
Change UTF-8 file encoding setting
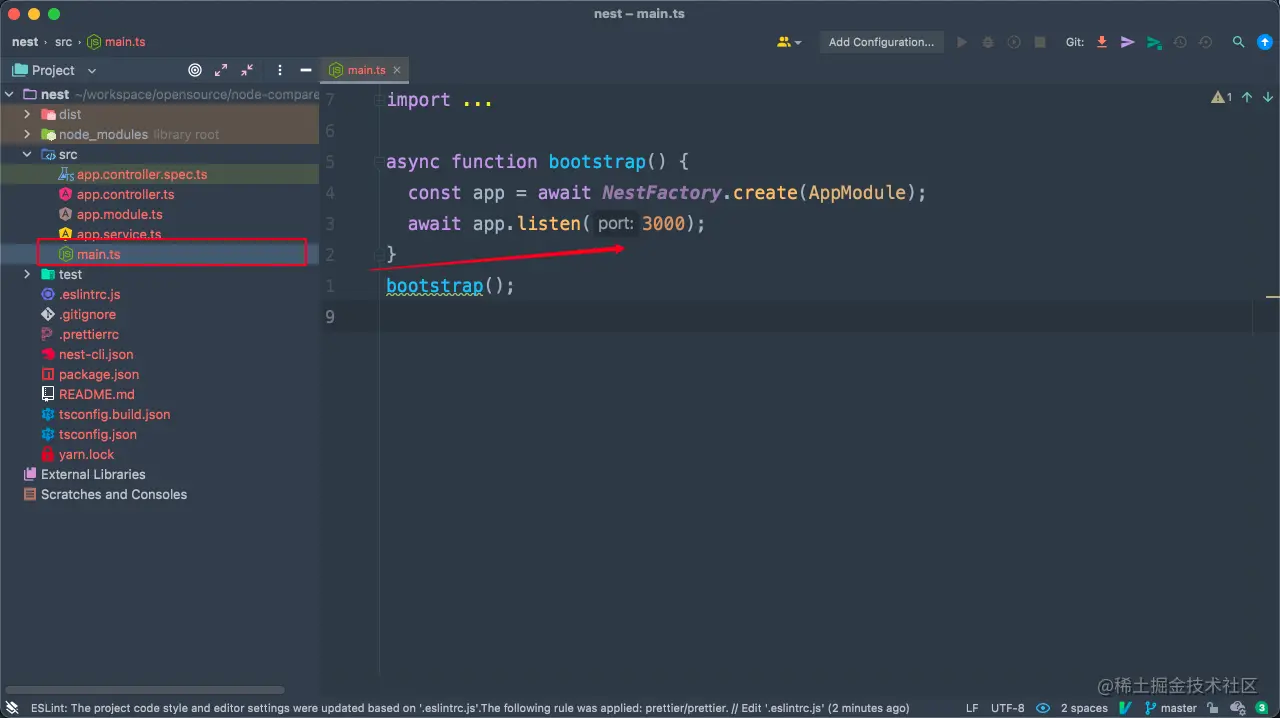pos(1007,707)
